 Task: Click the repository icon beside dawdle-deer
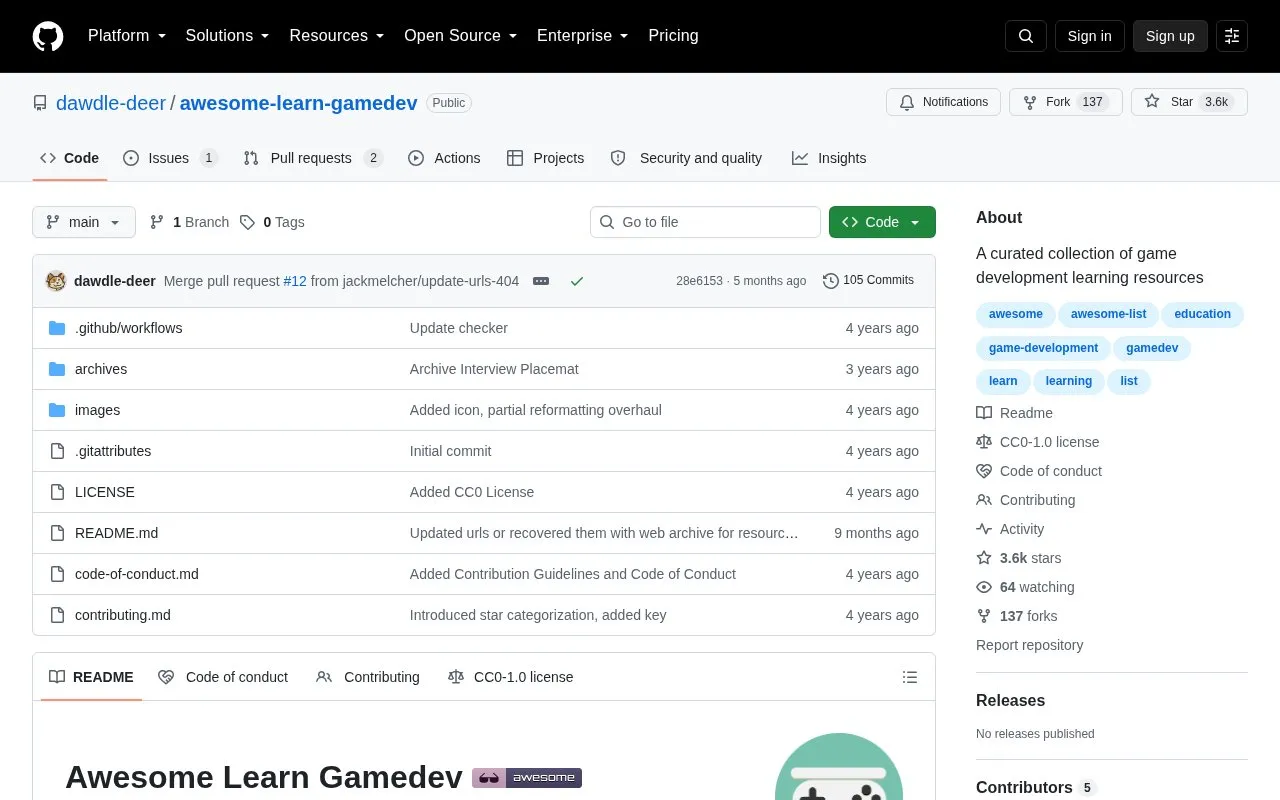[x=40, y=103]
